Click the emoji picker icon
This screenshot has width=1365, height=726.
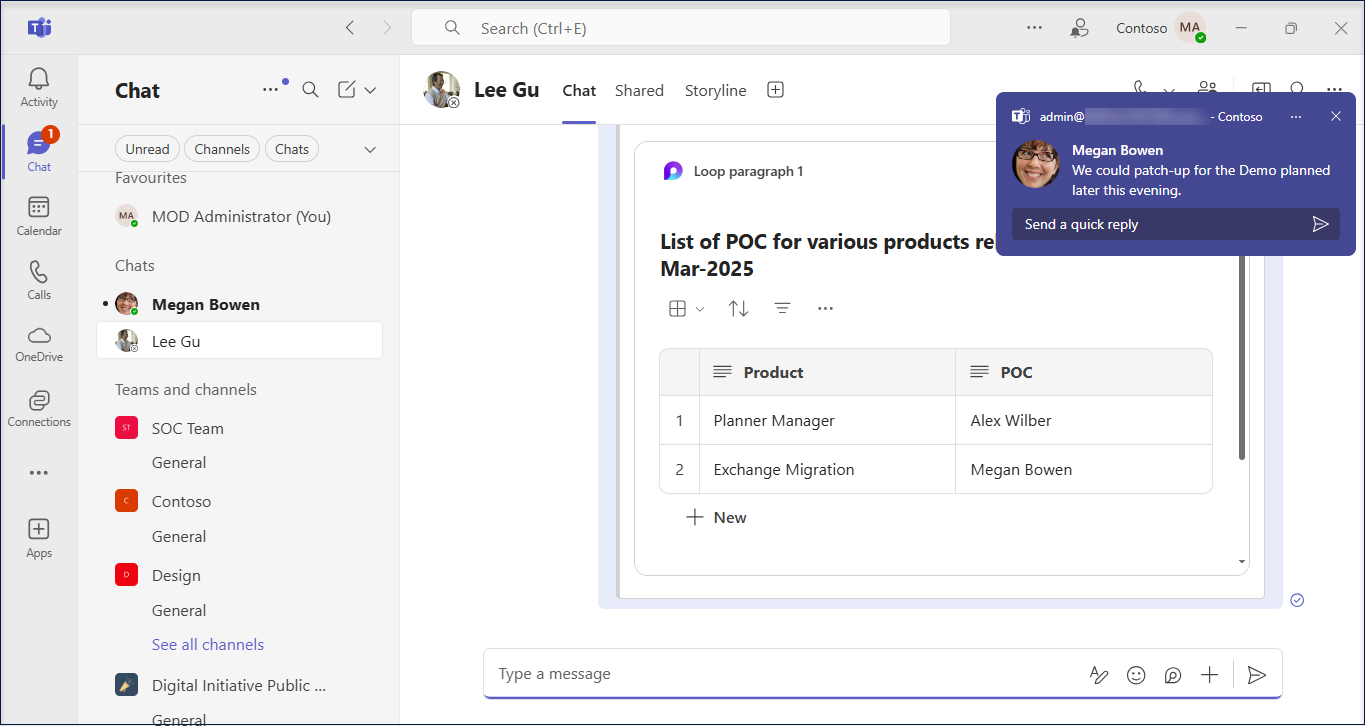(1136, 675)
